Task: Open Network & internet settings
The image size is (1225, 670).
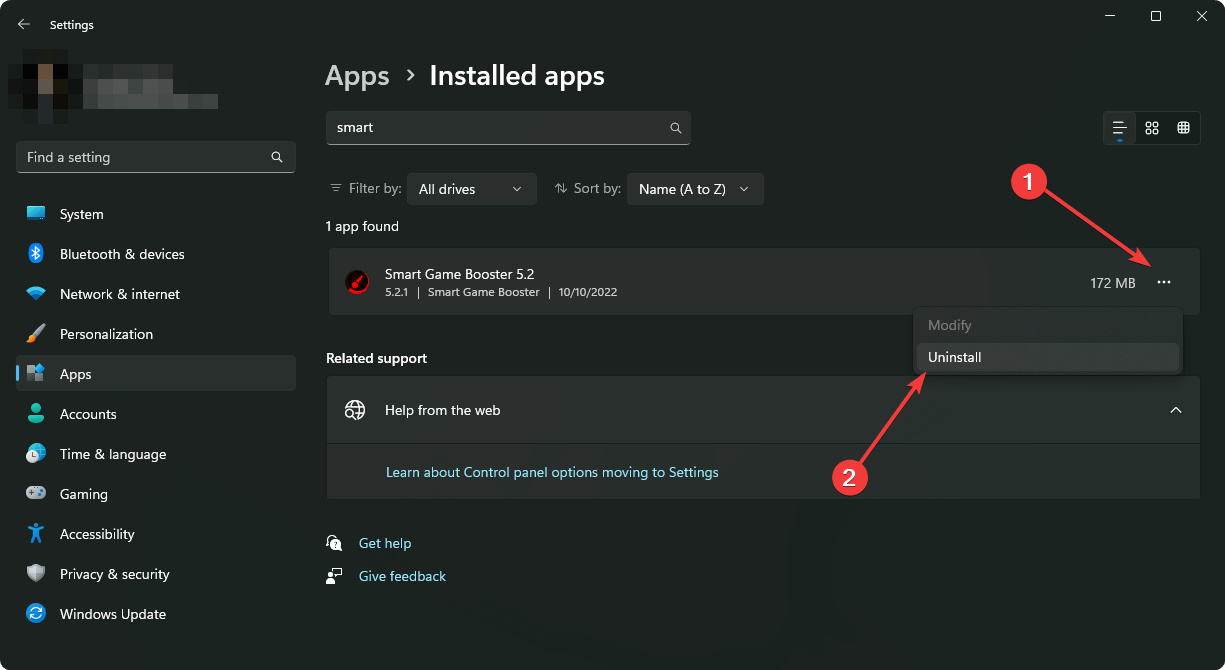Action: [120, 294]
